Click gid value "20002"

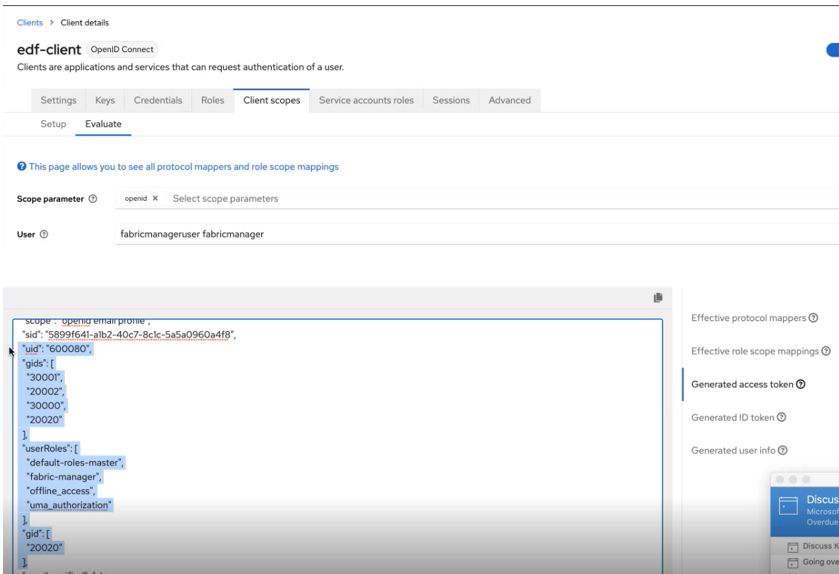tap(45, 392)
